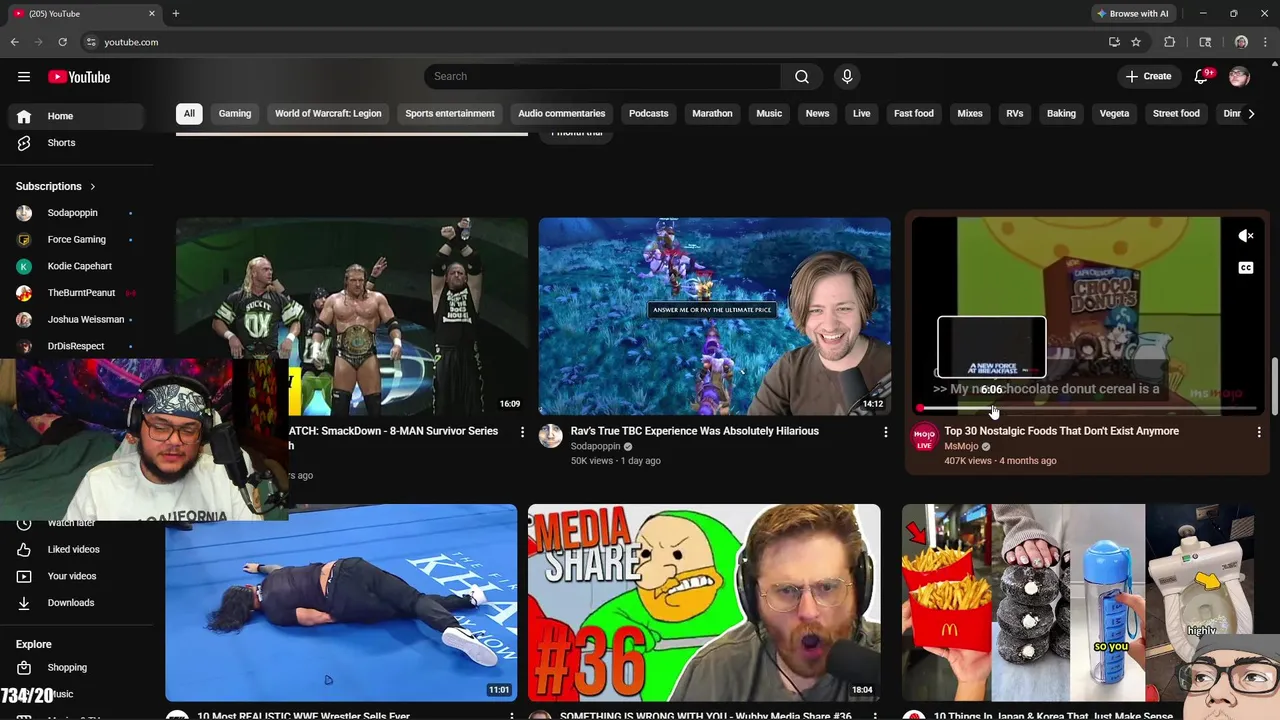Open Force Gaming subscription
Image resolution: width=1280 pixels, height=720 pixels.
click(77, 240)
